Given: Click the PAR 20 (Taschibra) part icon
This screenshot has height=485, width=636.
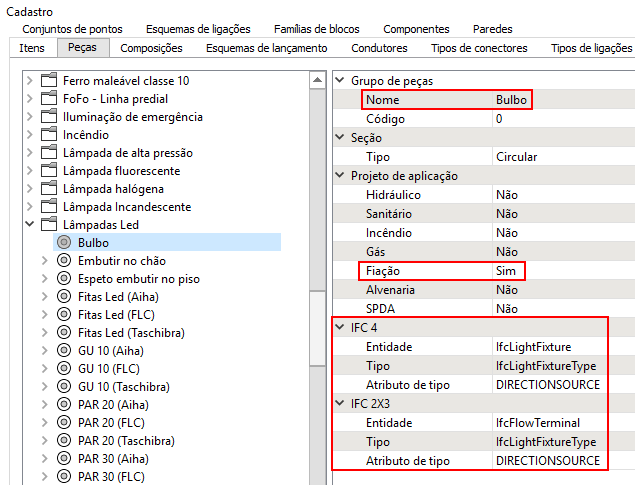Looking at the screenshot, I should pos(65,441).
